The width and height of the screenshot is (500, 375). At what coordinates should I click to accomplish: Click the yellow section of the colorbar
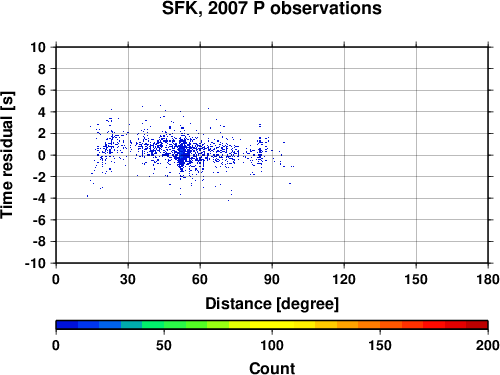point(272,325)
